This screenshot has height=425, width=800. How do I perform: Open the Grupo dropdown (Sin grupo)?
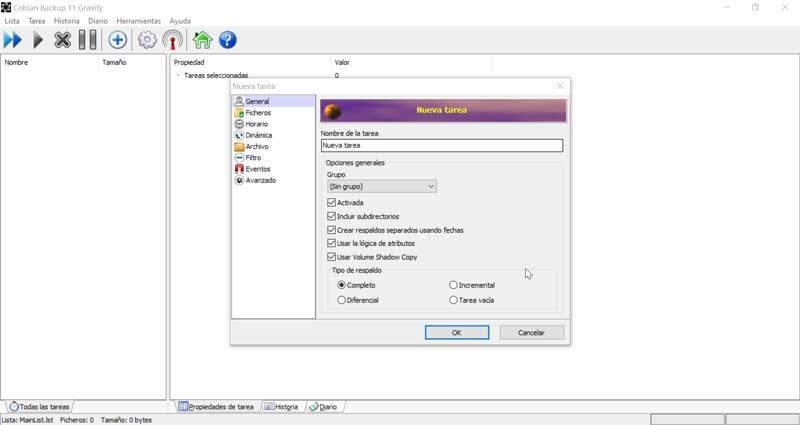click(x=382, y=187)
